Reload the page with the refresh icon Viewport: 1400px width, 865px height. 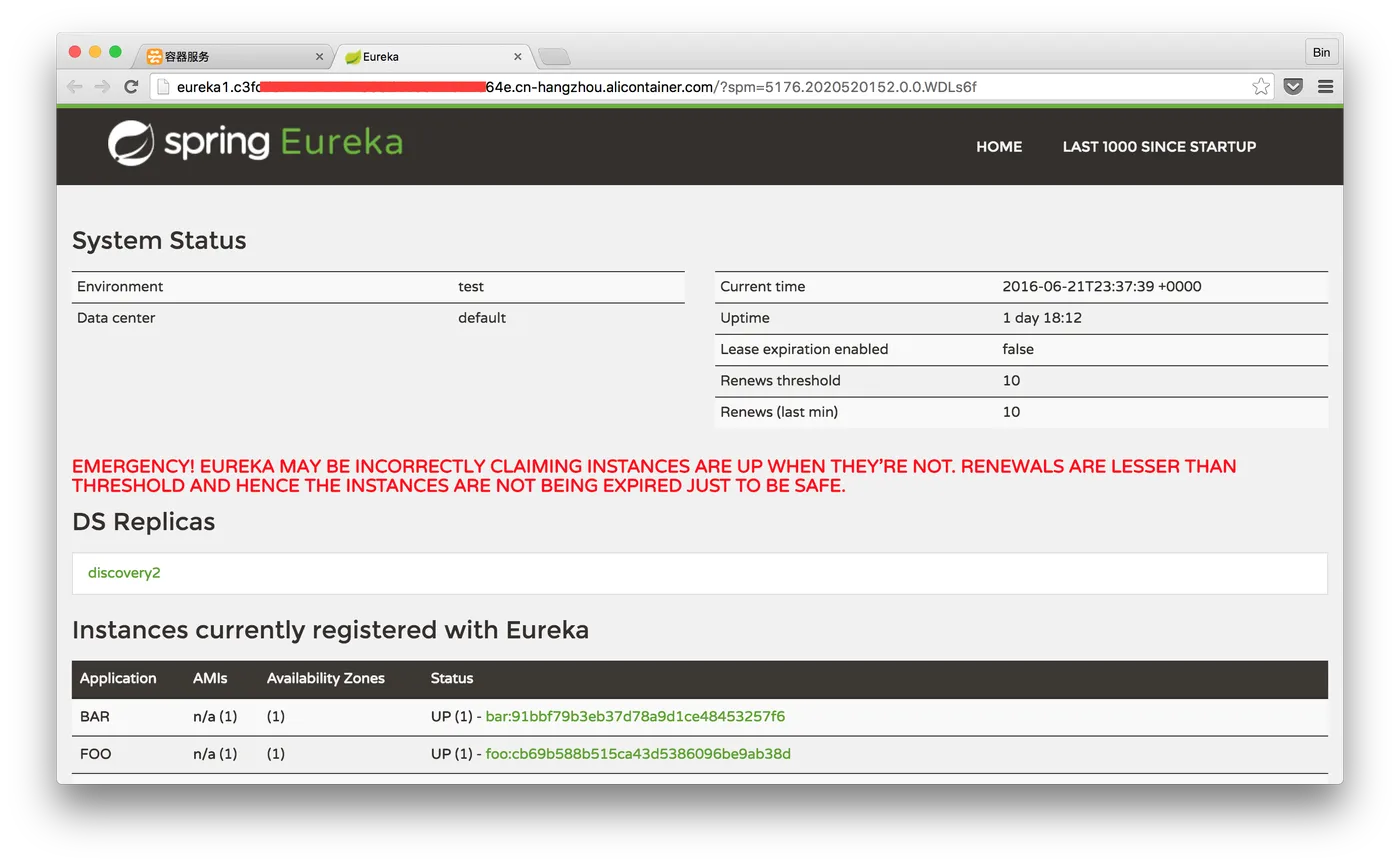coord(131,87)
